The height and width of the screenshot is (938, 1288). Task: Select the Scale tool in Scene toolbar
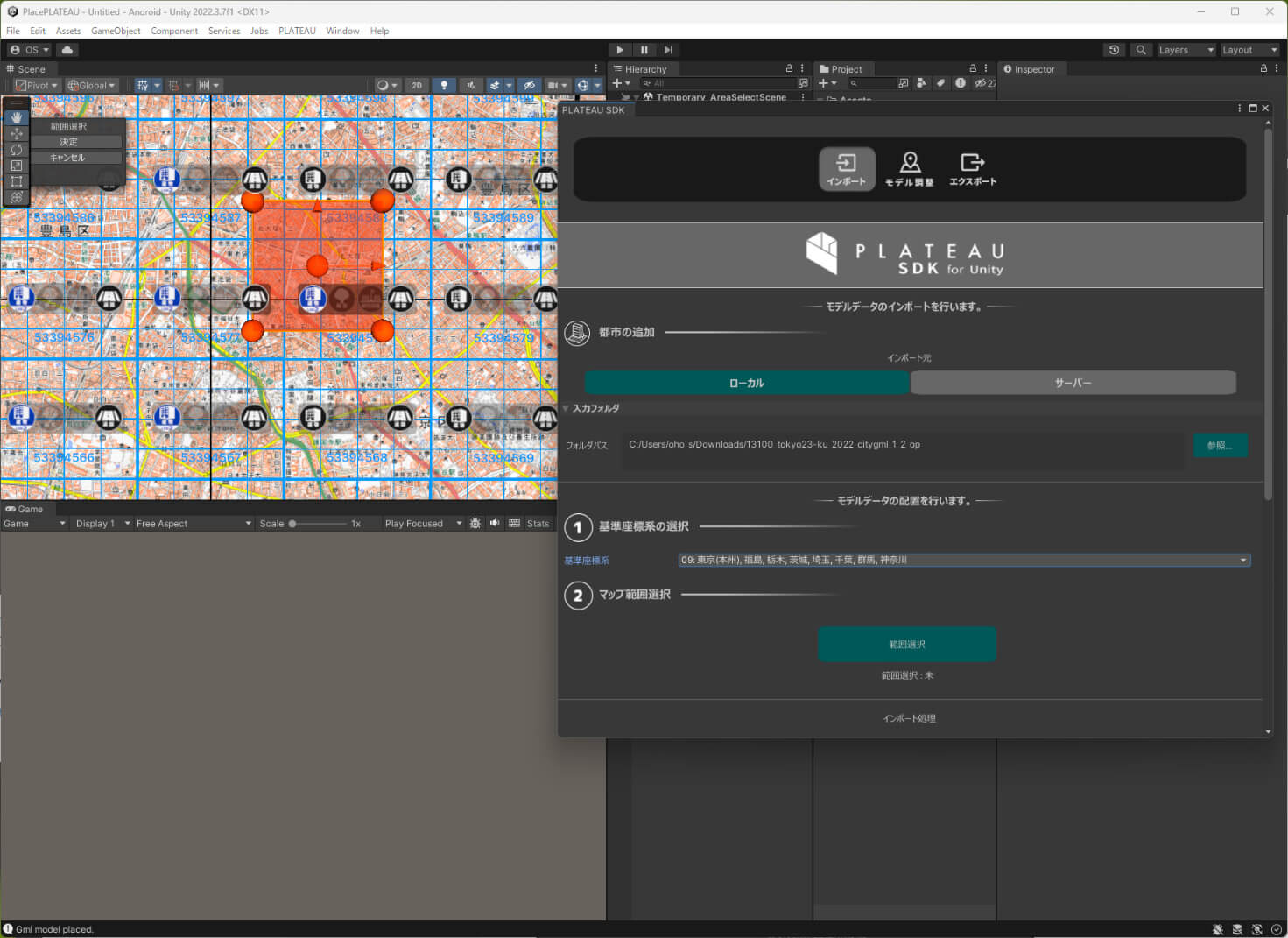tap(17, 166)
